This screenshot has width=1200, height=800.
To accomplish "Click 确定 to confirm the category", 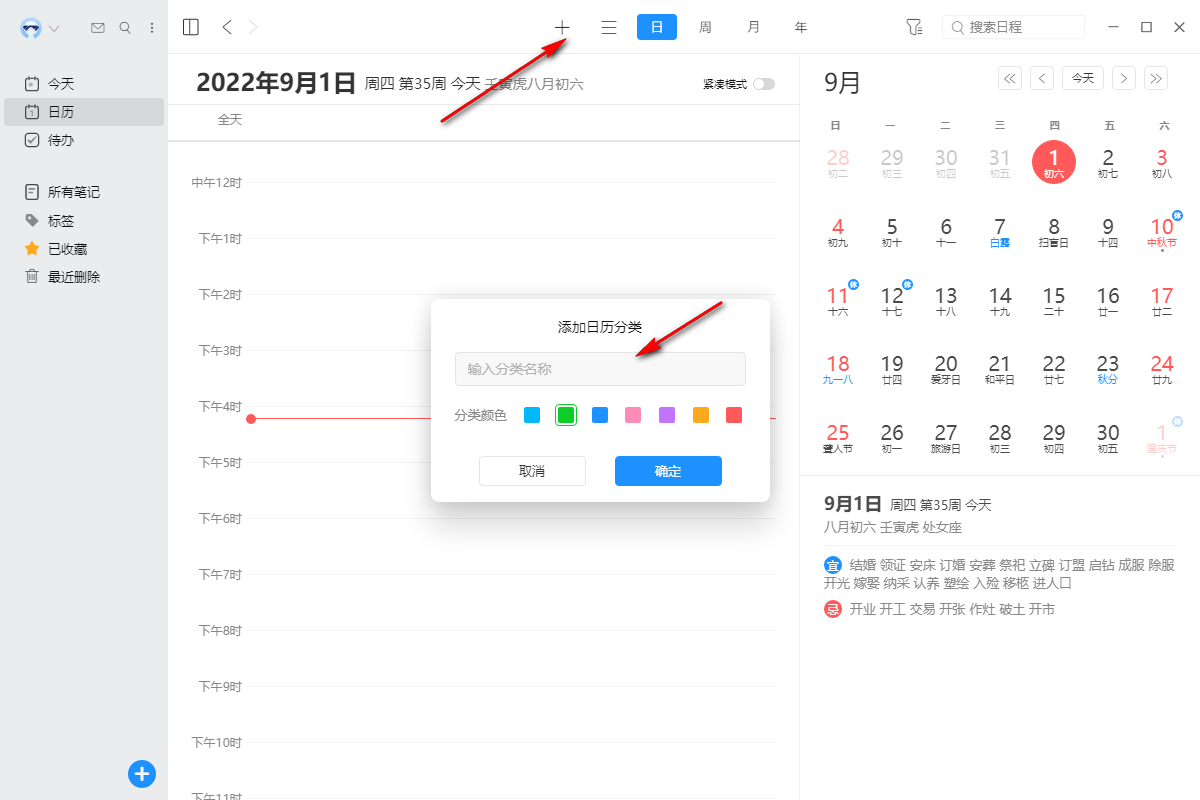I will click(x=668, y=471).
